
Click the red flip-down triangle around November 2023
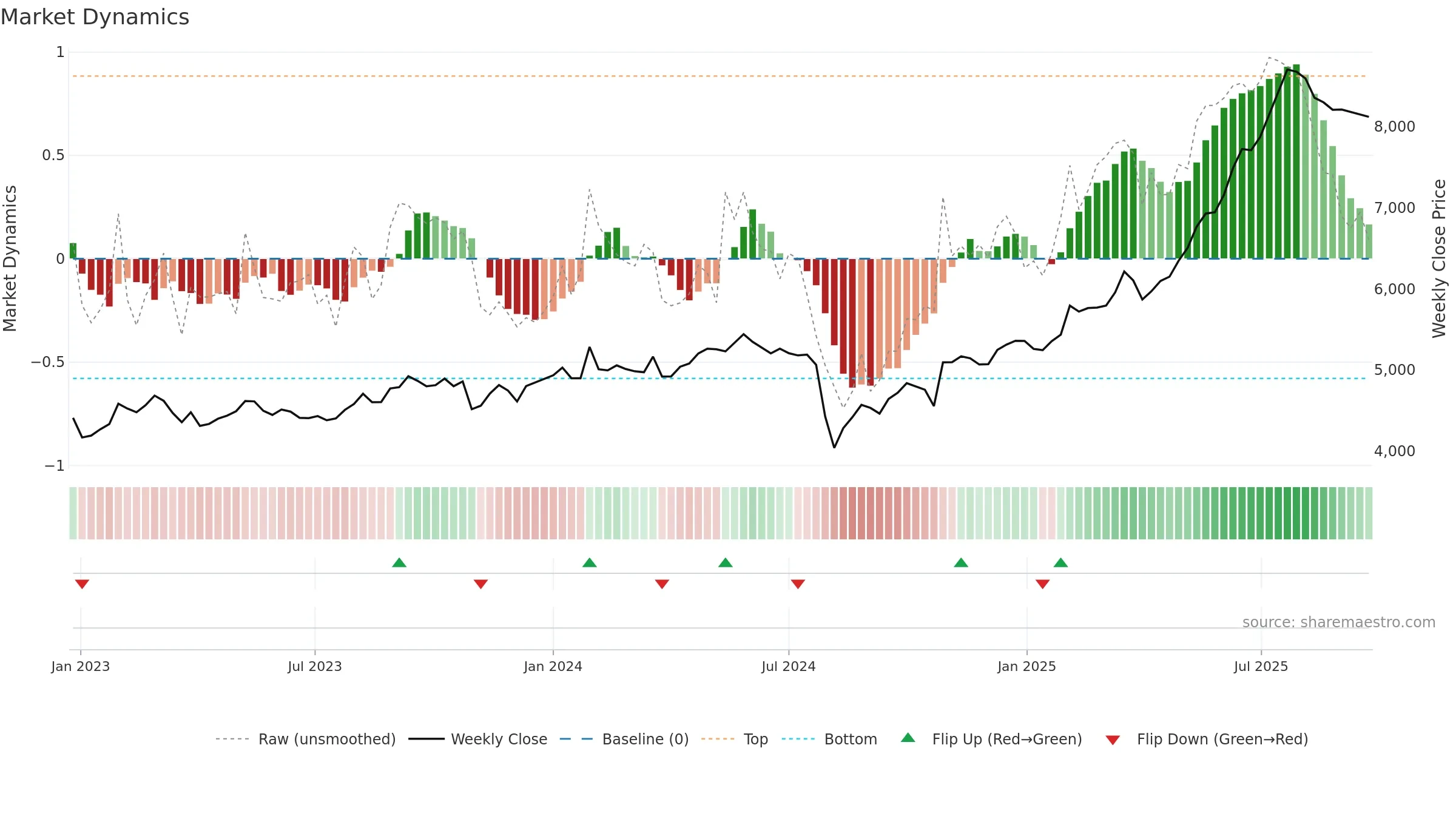point(480,584)
